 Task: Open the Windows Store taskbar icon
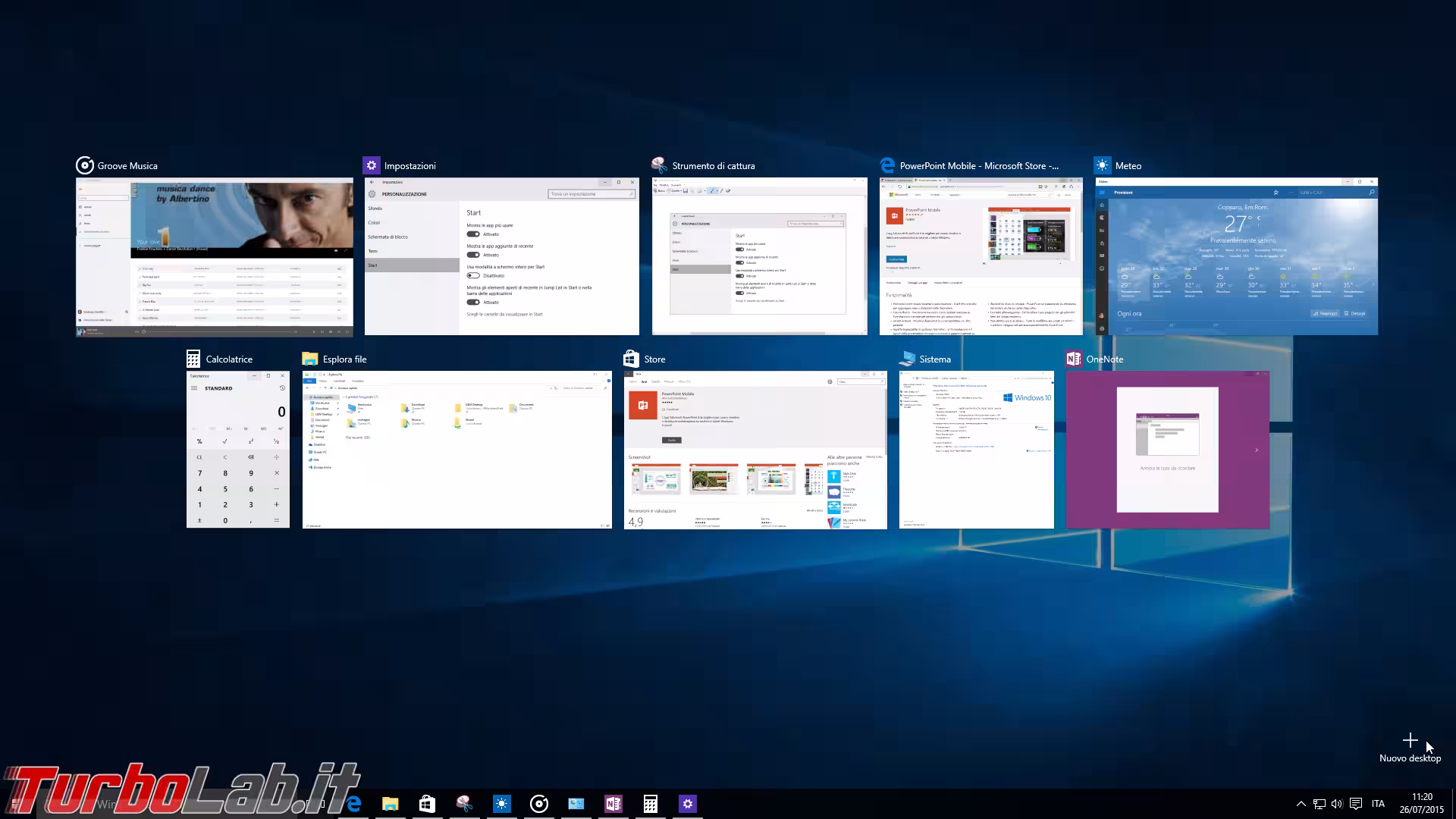point(427,803)
